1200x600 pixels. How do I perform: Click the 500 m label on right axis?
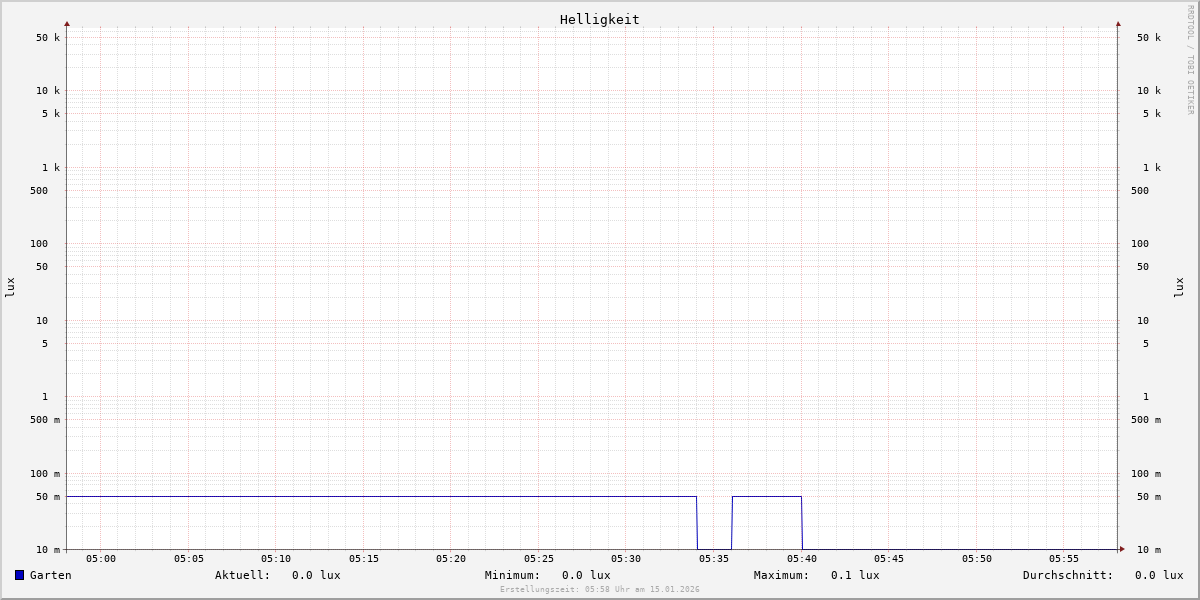pyautogui.click(x=1146, y=420)
